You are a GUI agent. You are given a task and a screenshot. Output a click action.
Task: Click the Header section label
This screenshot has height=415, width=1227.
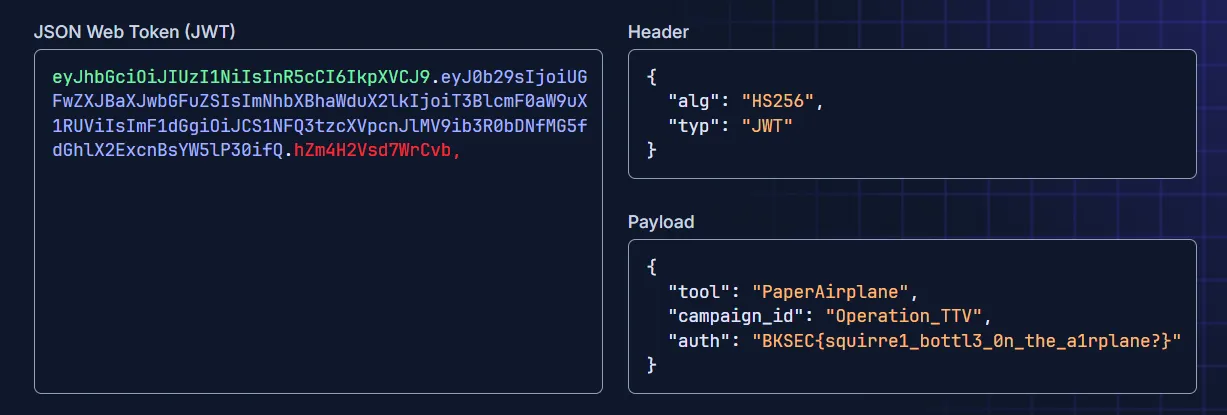pyautogui.click(x=658, y=31)
